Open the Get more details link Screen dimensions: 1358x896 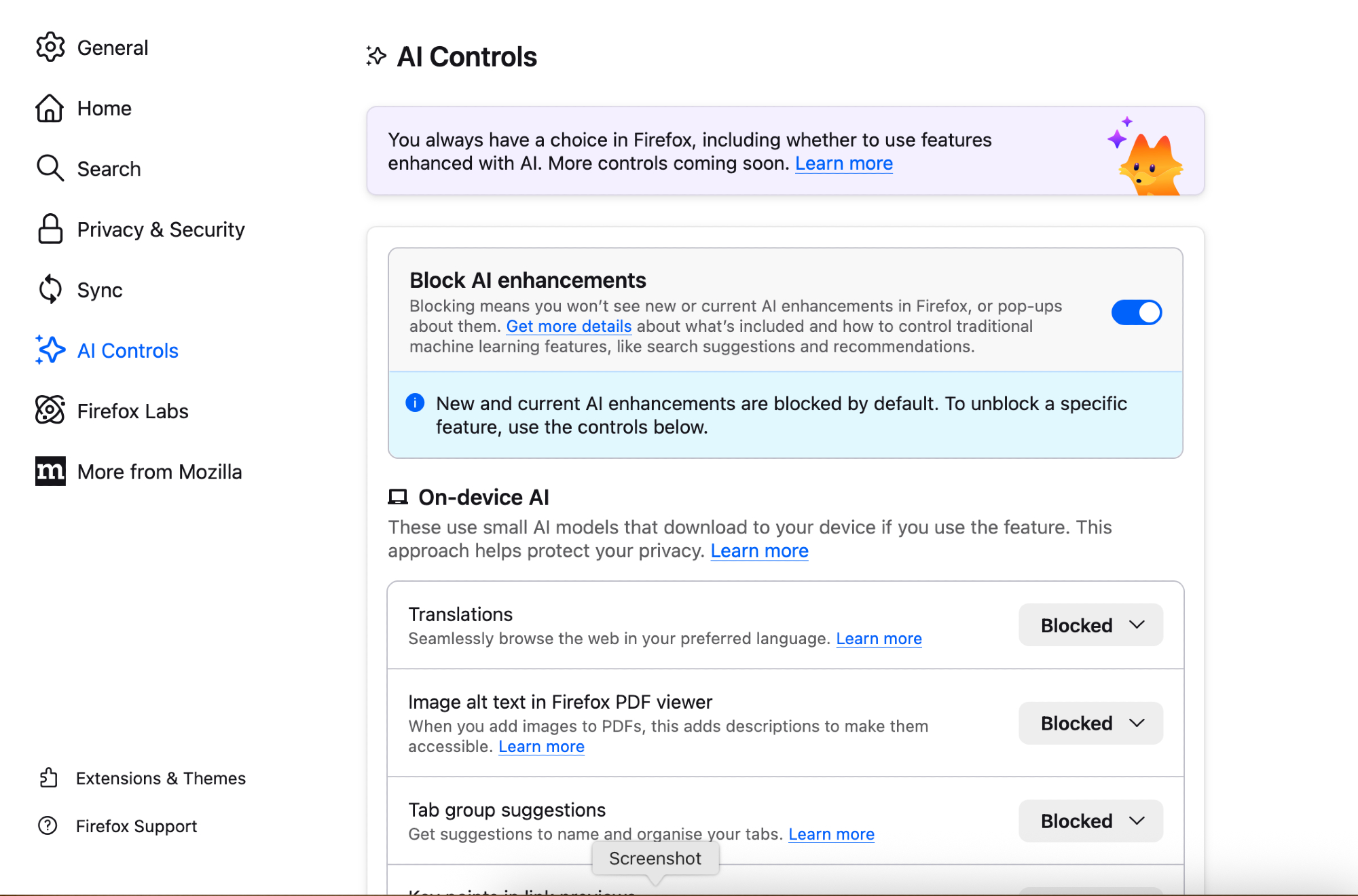click(568, 326)
